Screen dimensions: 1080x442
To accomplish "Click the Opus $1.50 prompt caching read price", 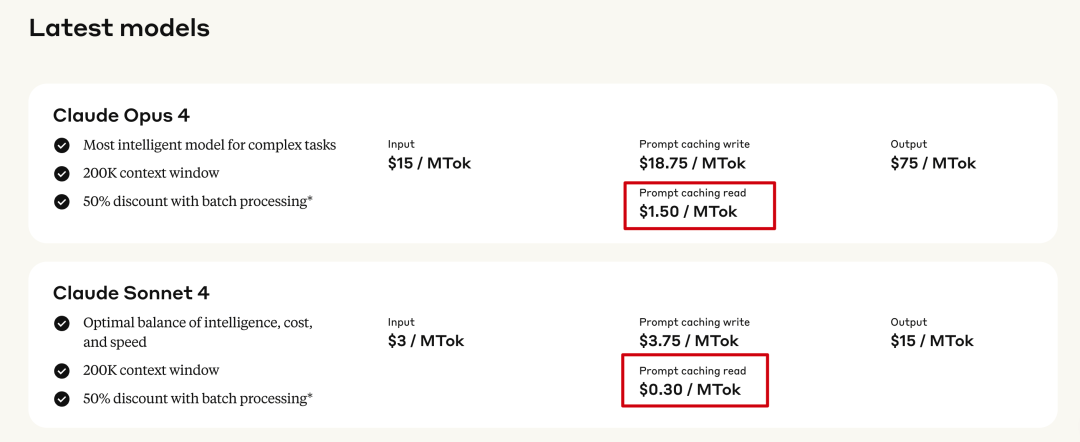I will pos(688,211).
